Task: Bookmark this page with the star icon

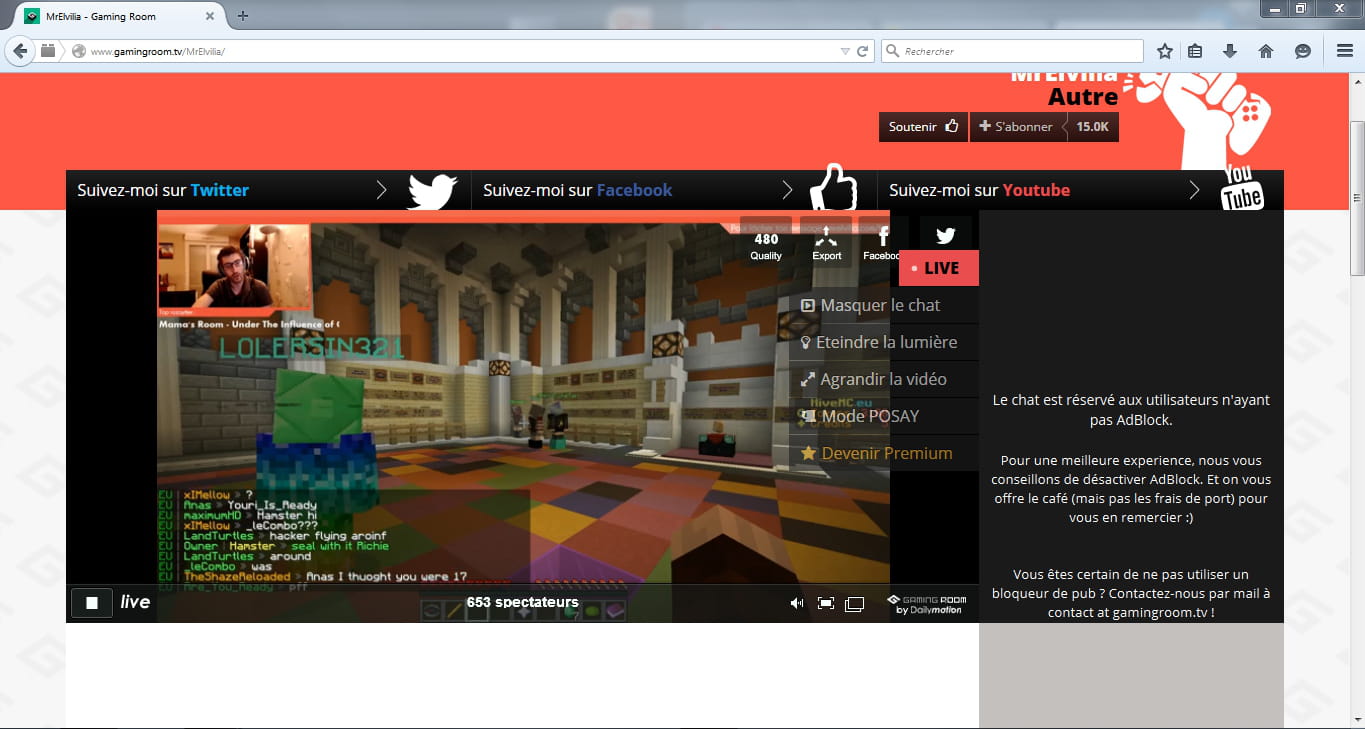Action: pyautogui.click(x=1165, y=51)
